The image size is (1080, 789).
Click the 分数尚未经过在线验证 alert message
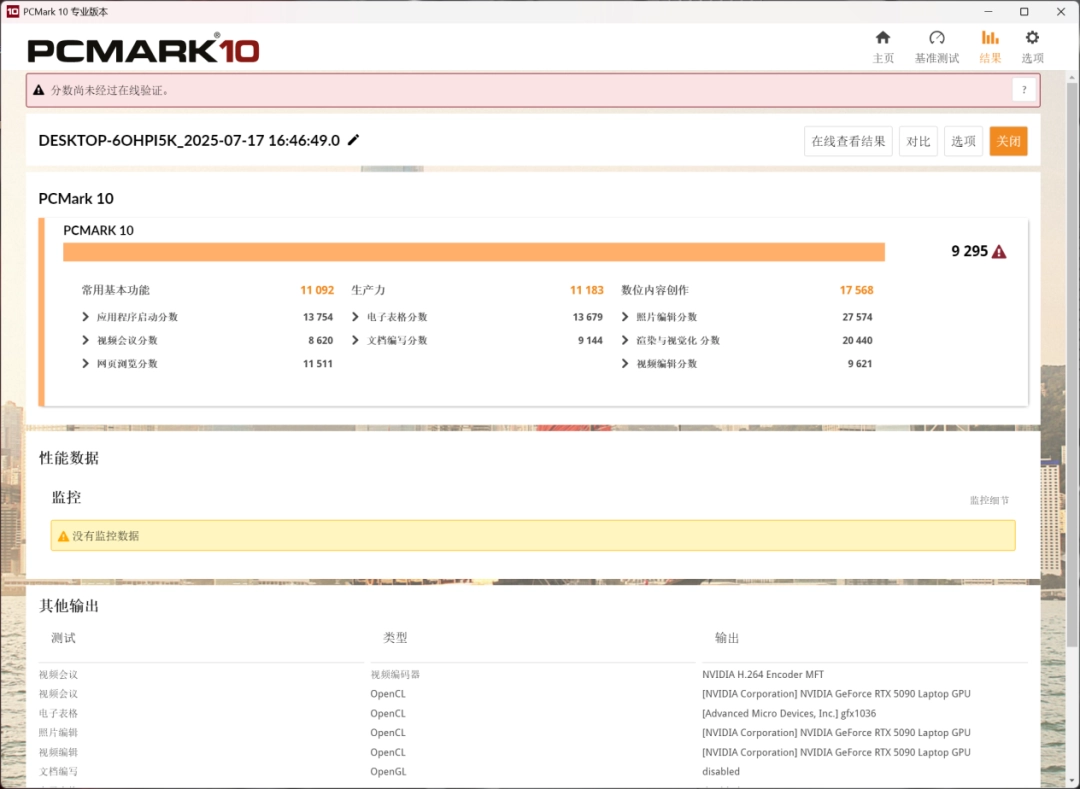click(x=110, y=90)
